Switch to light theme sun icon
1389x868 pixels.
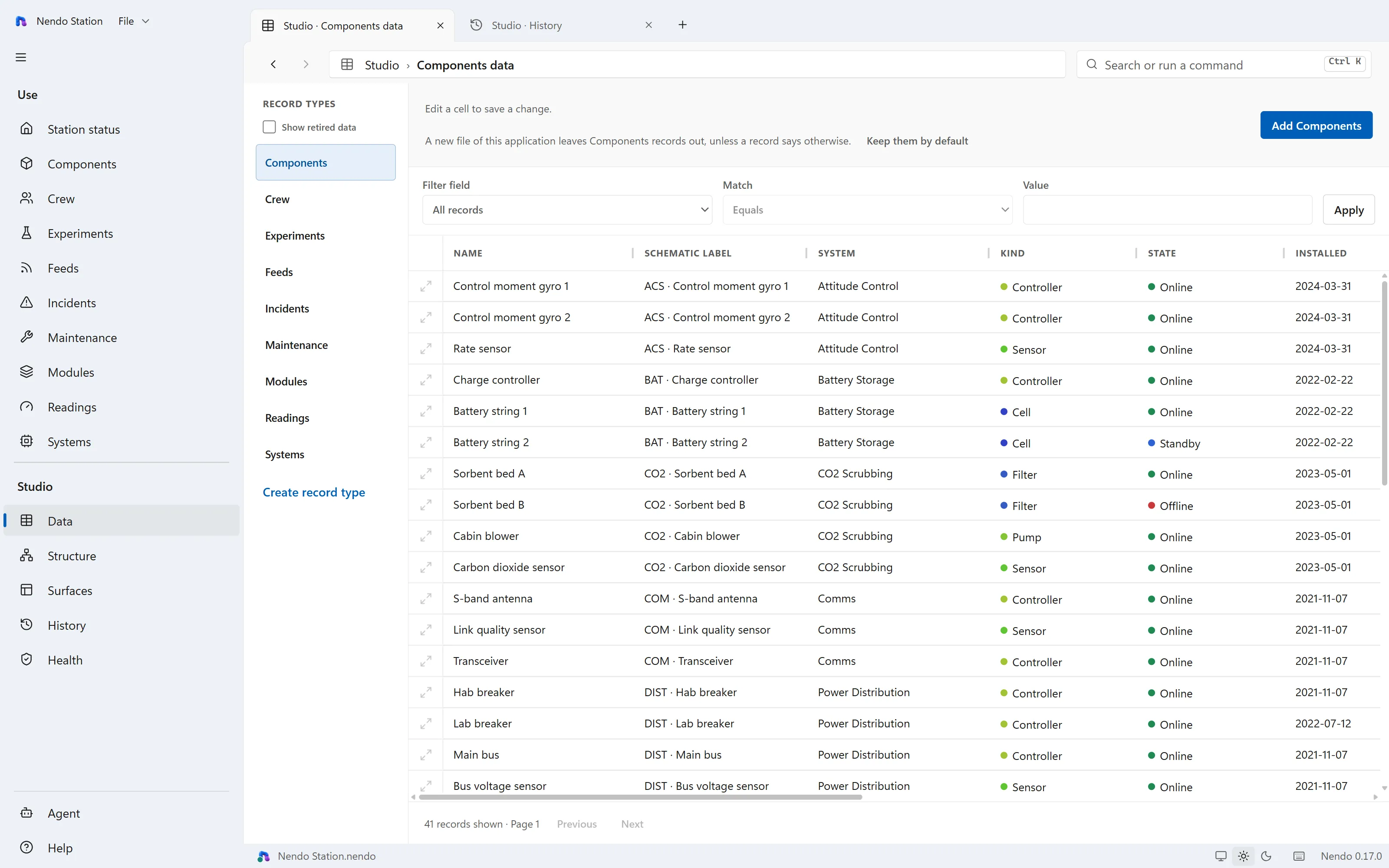(x=1243, y=856)
